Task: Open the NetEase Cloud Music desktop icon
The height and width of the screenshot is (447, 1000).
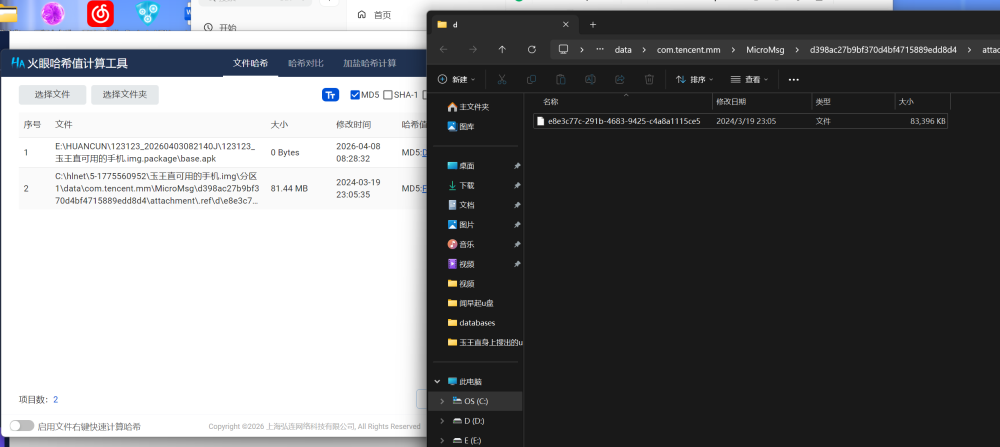Action: [x=100, y=13]
